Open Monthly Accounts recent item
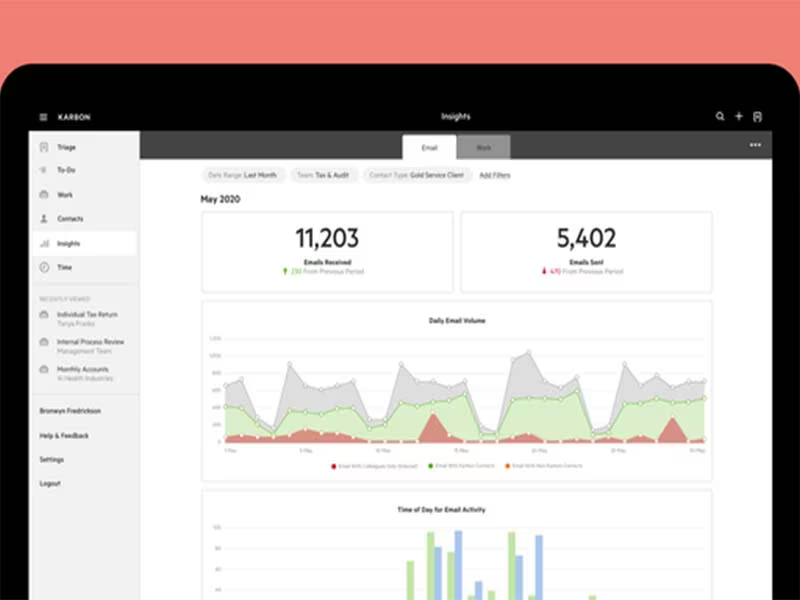This screenshot has height=600, width=800. point(84,373)
